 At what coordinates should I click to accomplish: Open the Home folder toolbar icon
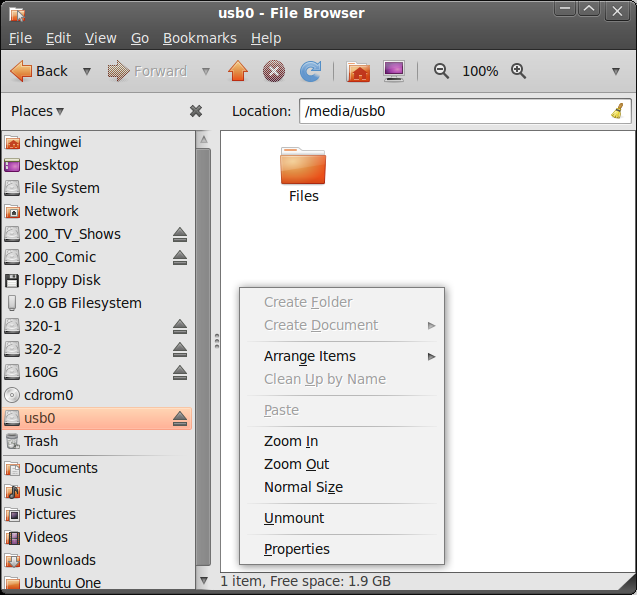pyautogui.click(x=358, y=71)
